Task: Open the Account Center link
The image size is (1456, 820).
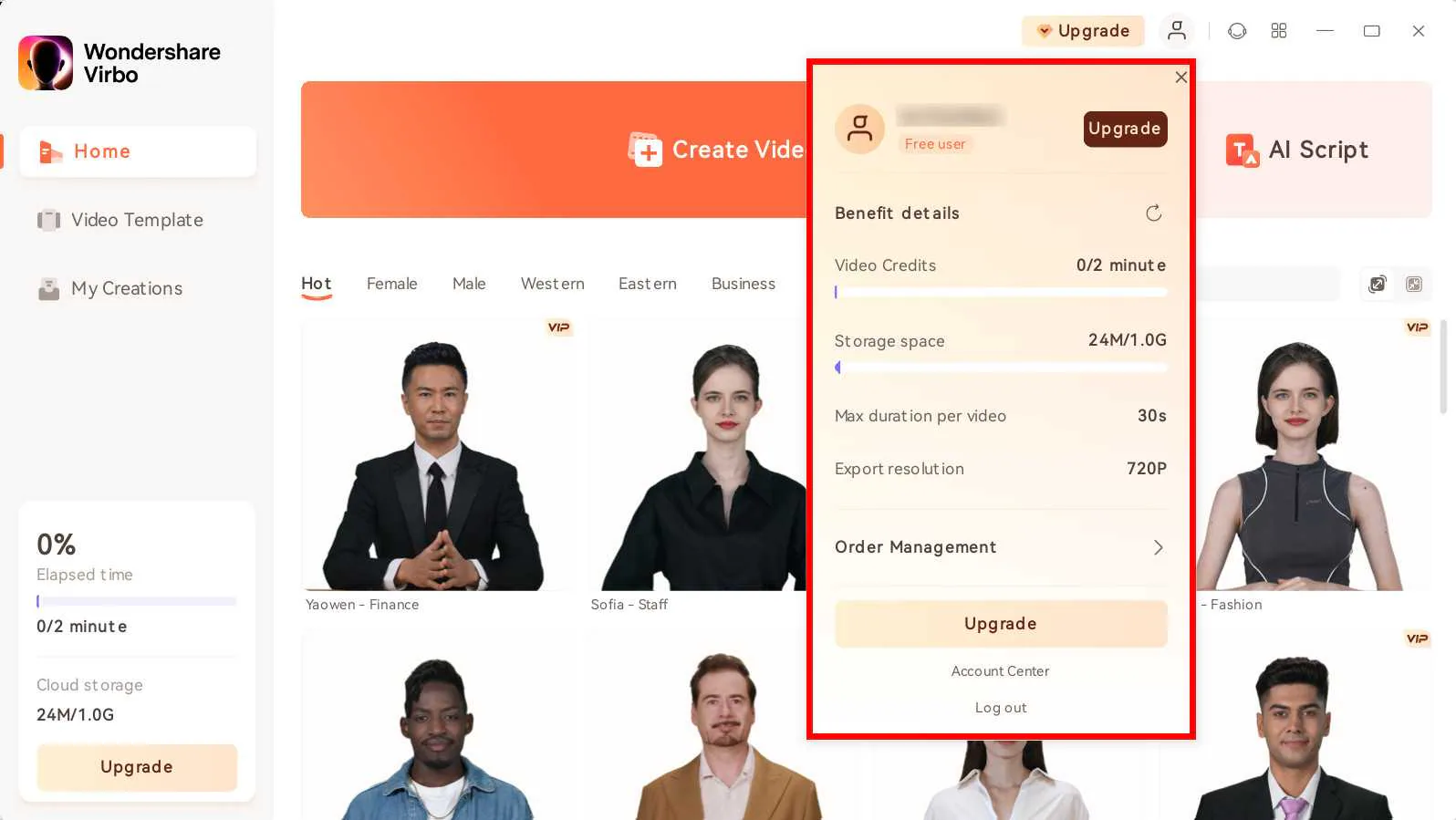Action: click(1001, 671)
